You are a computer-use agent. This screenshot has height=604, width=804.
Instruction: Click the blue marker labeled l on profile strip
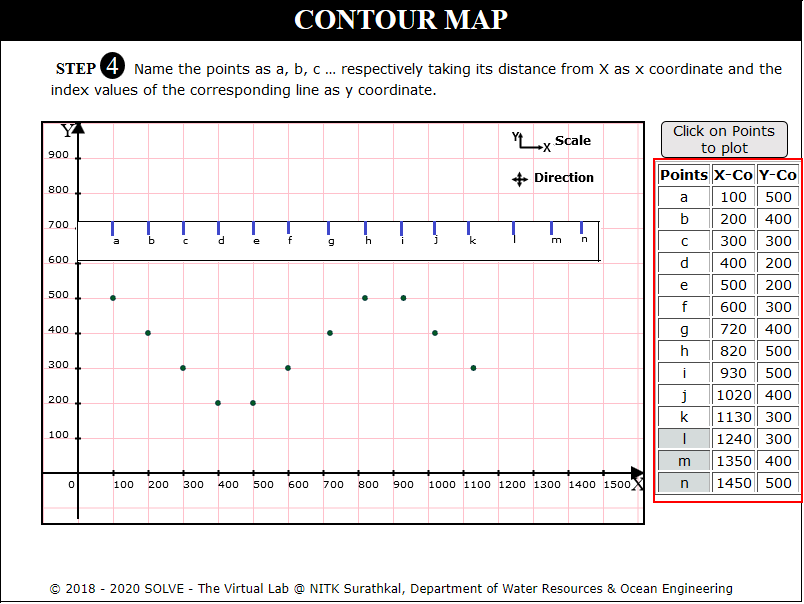[514, 229]
